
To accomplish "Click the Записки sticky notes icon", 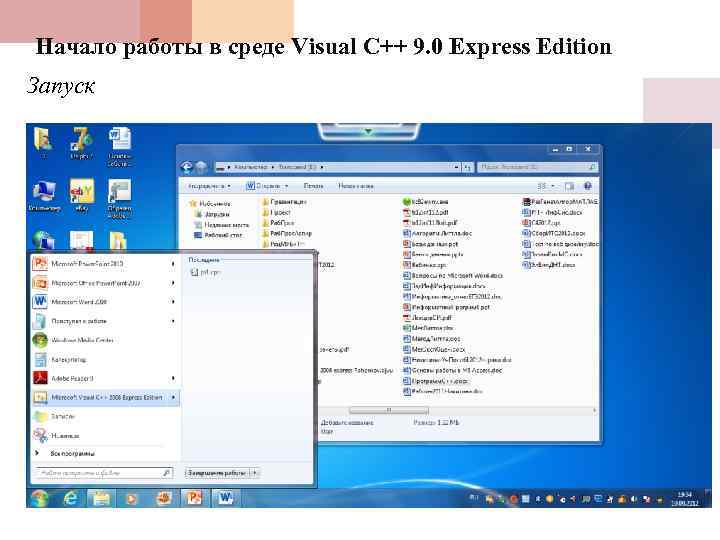I will coord(40,416).
